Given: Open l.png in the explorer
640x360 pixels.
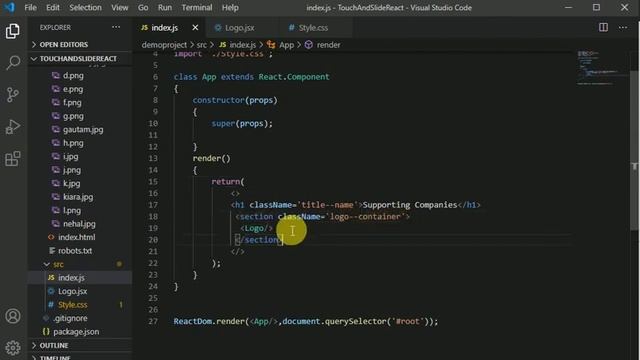Looking at the screenshot, I should (72, 210).
